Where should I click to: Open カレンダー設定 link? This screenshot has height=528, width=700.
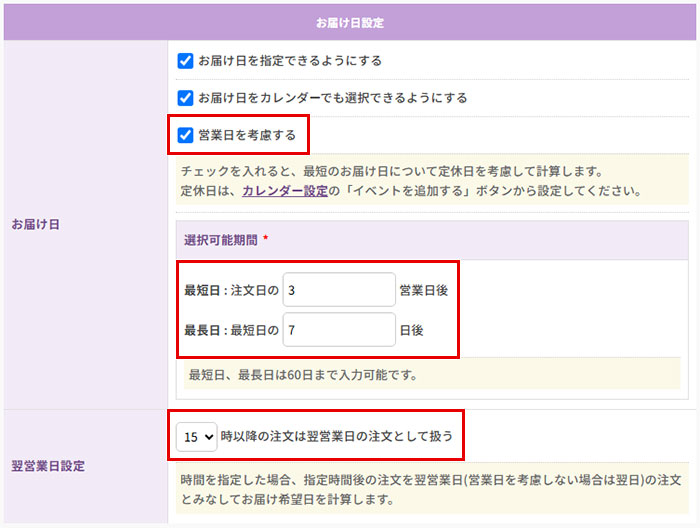pos(285,191)
